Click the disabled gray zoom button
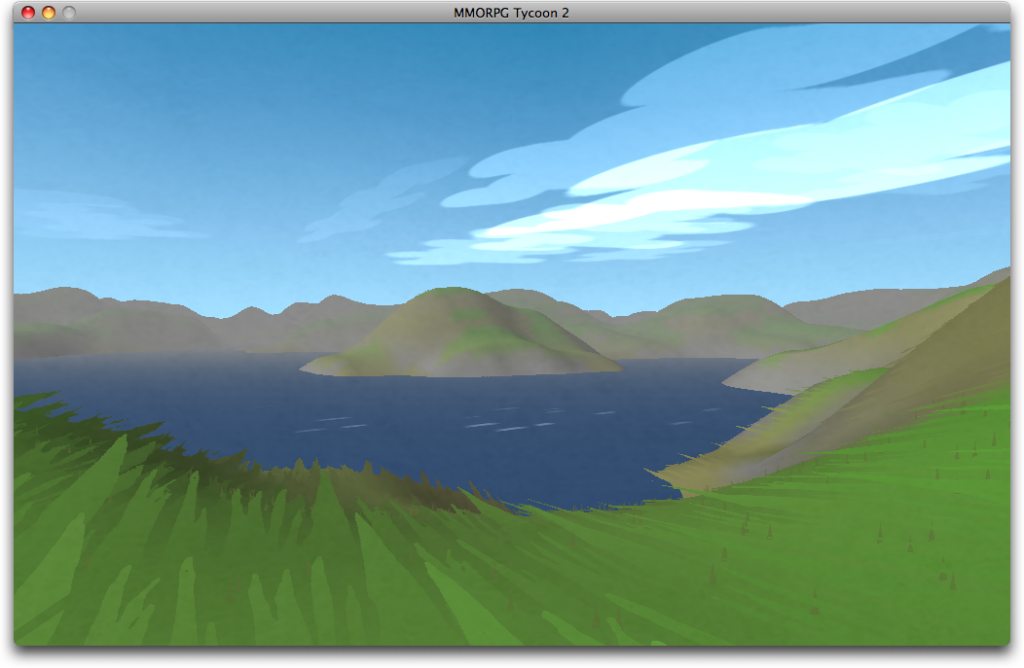This screenshot has width=1024, height=668. point(69,12)
